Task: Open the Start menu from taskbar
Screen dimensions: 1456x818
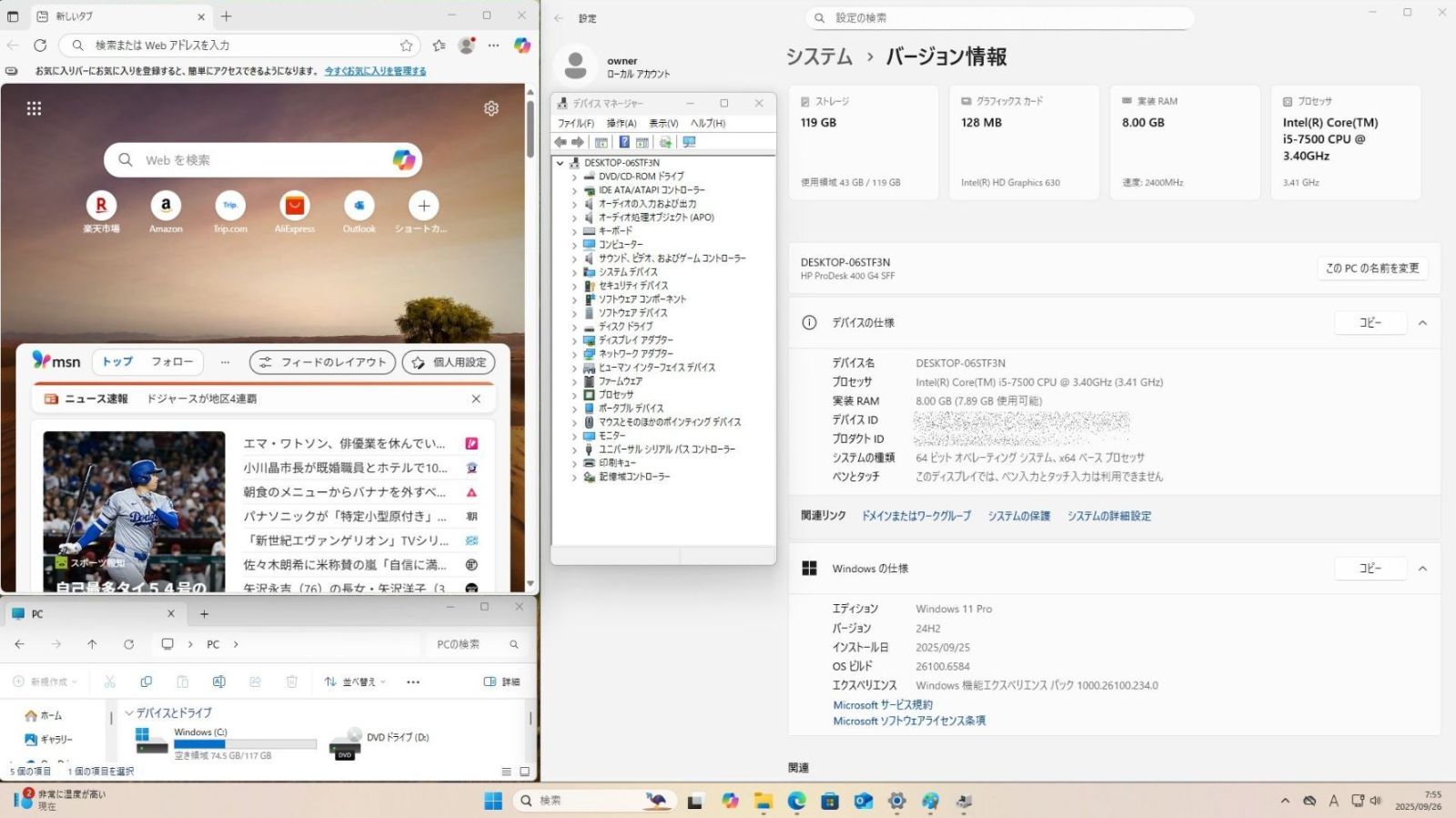Action: [493, 801]
